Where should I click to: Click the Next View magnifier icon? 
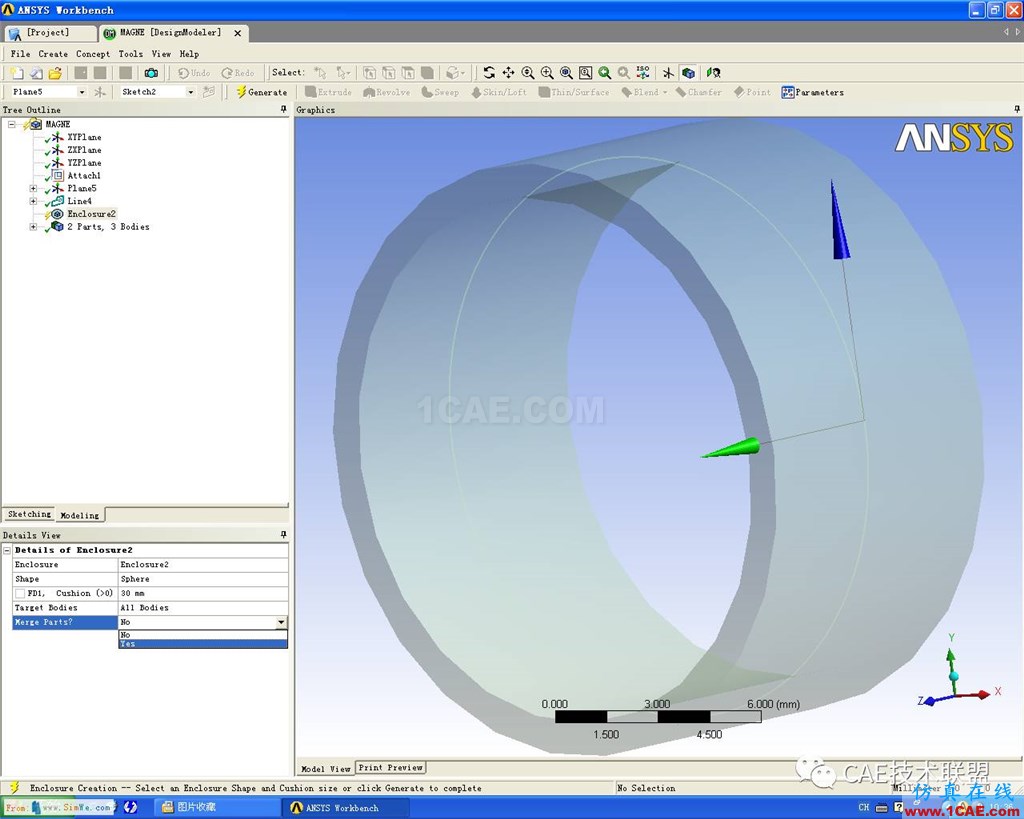pos(624,73)
